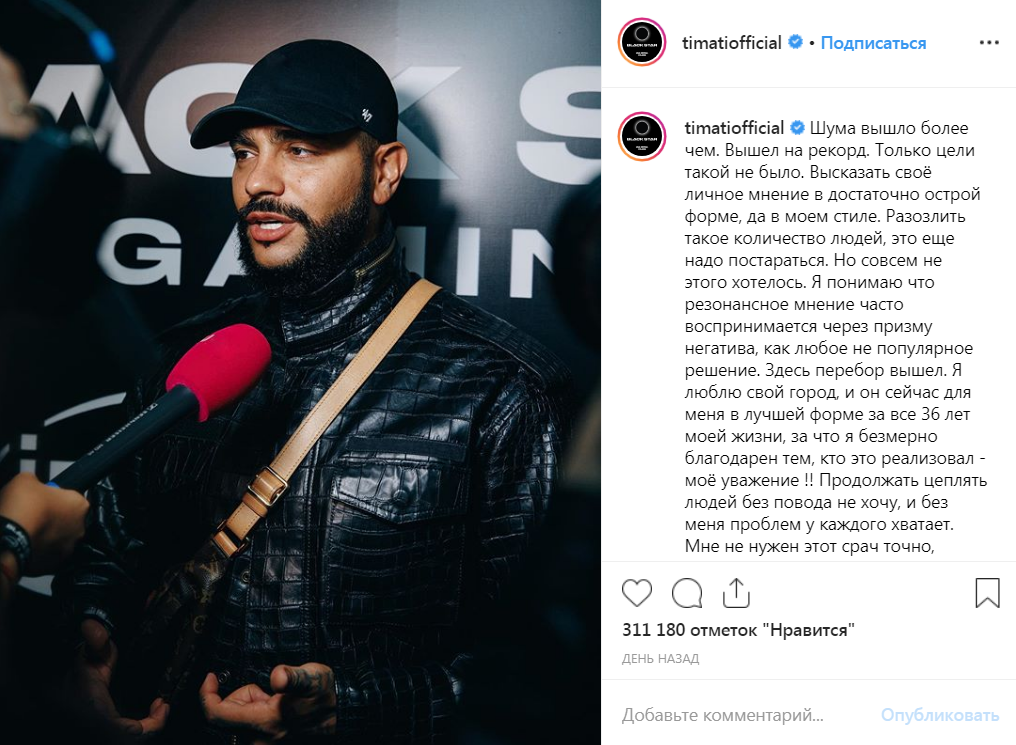1016x745 pixels.
Task: Open the three-dots more options menu
Action: tap(989, 43)
